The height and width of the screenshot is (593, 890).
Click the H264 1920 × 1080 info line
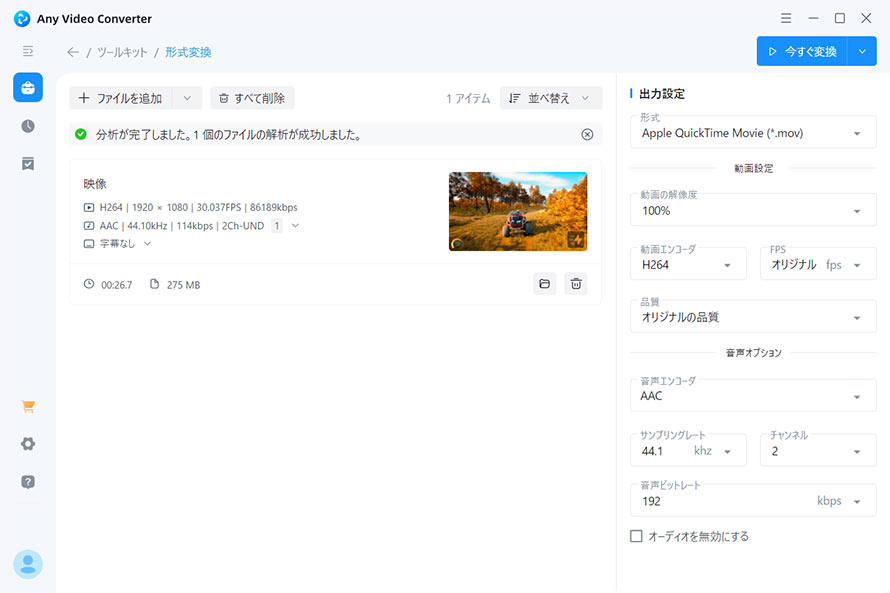coord(199,208)
